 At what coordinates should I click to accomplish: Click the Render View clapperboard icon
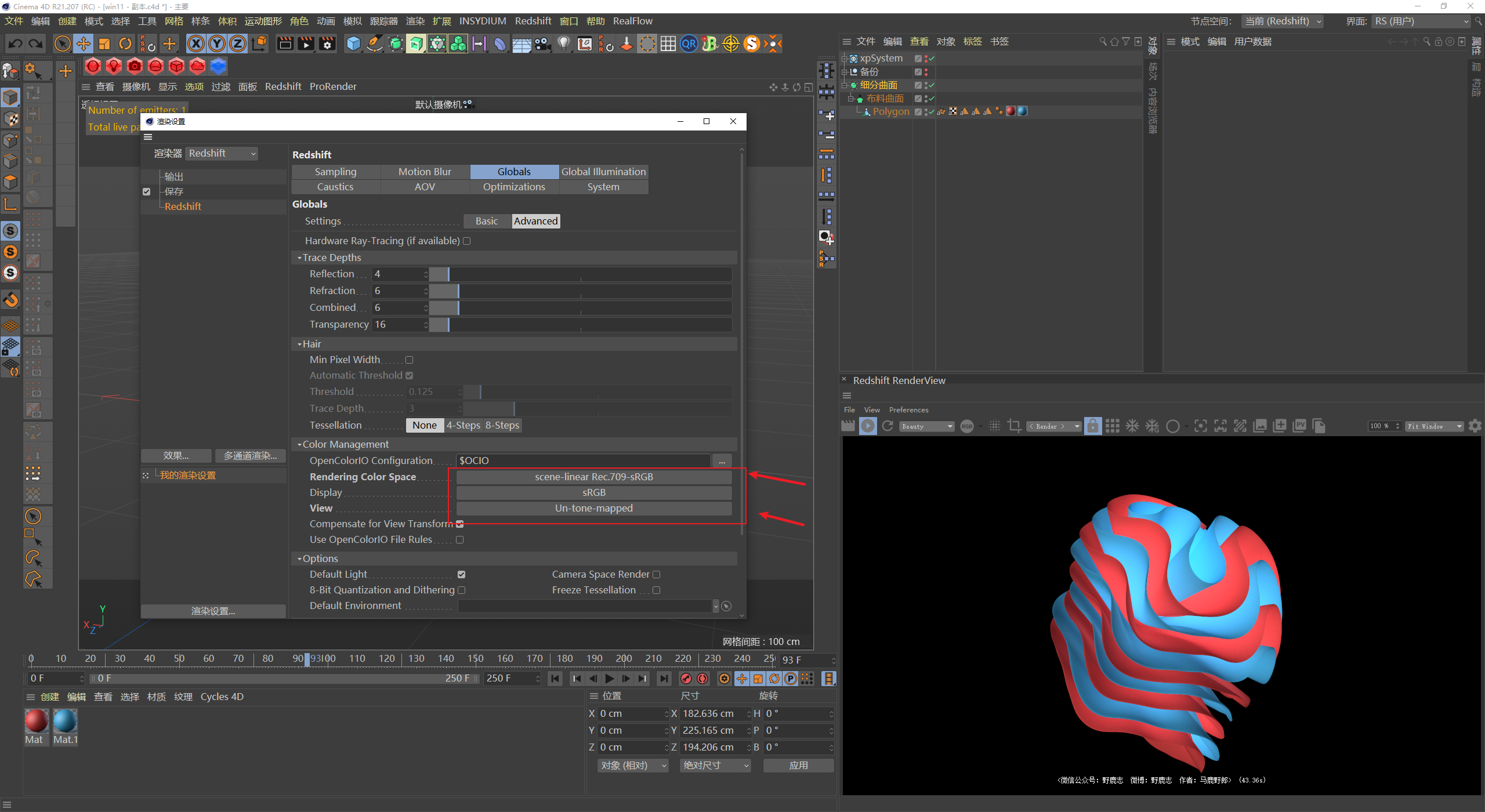click(x=285, y=43)
